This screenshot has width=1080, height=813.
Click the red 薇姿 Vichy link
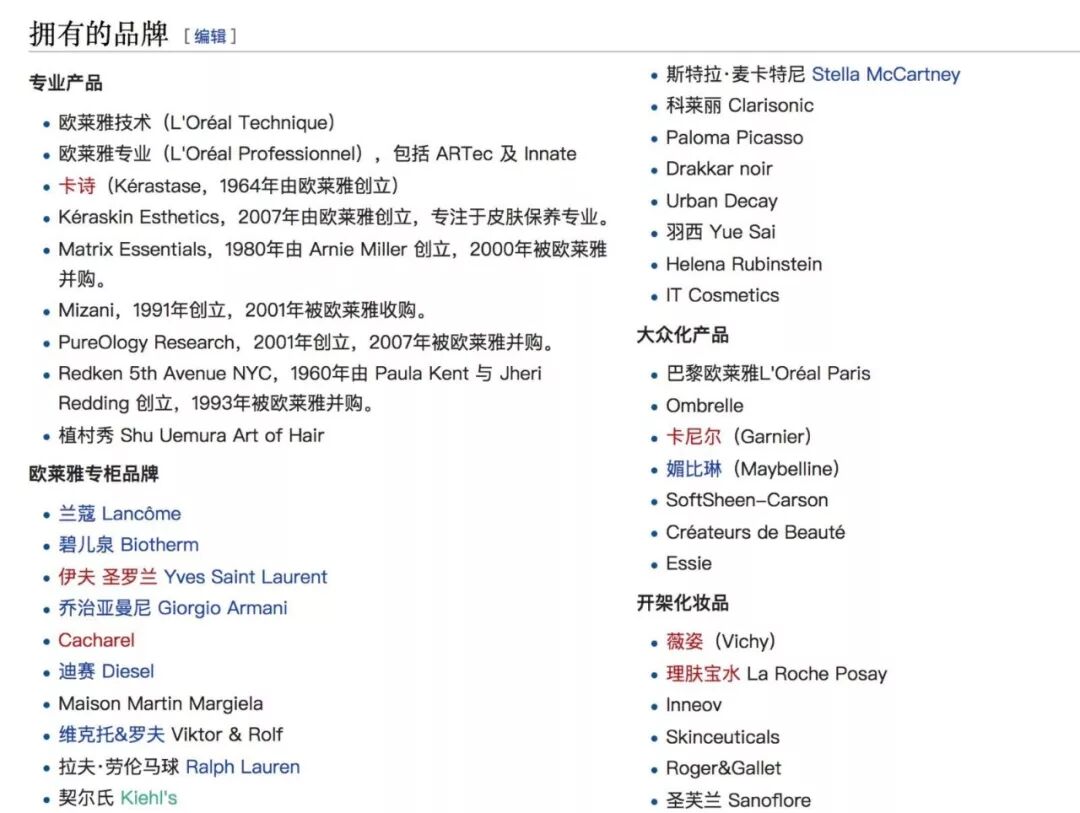click(685, 641)
